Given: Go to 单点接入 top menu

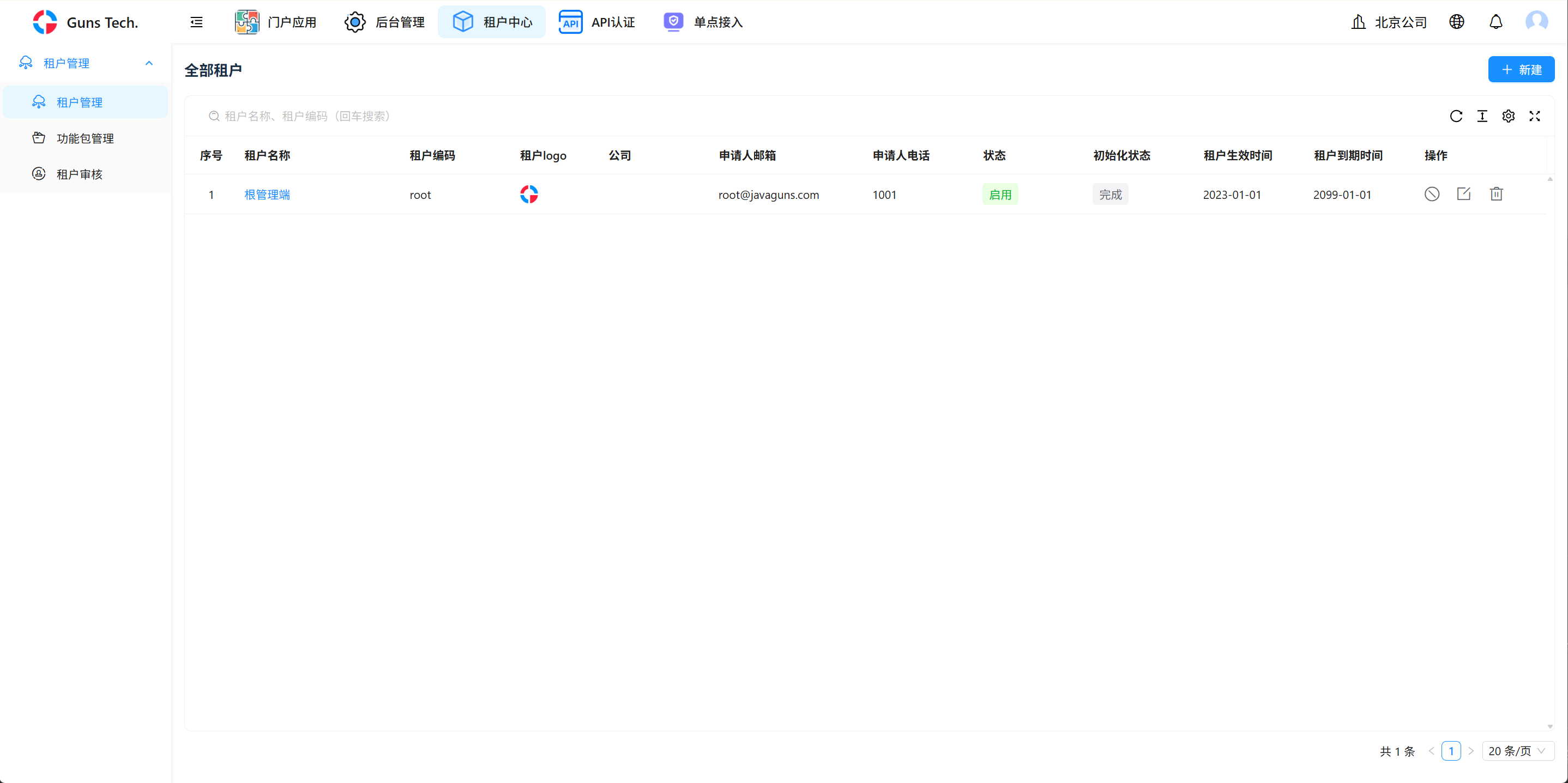Looking at the screenshot, I should pos(702,22).
